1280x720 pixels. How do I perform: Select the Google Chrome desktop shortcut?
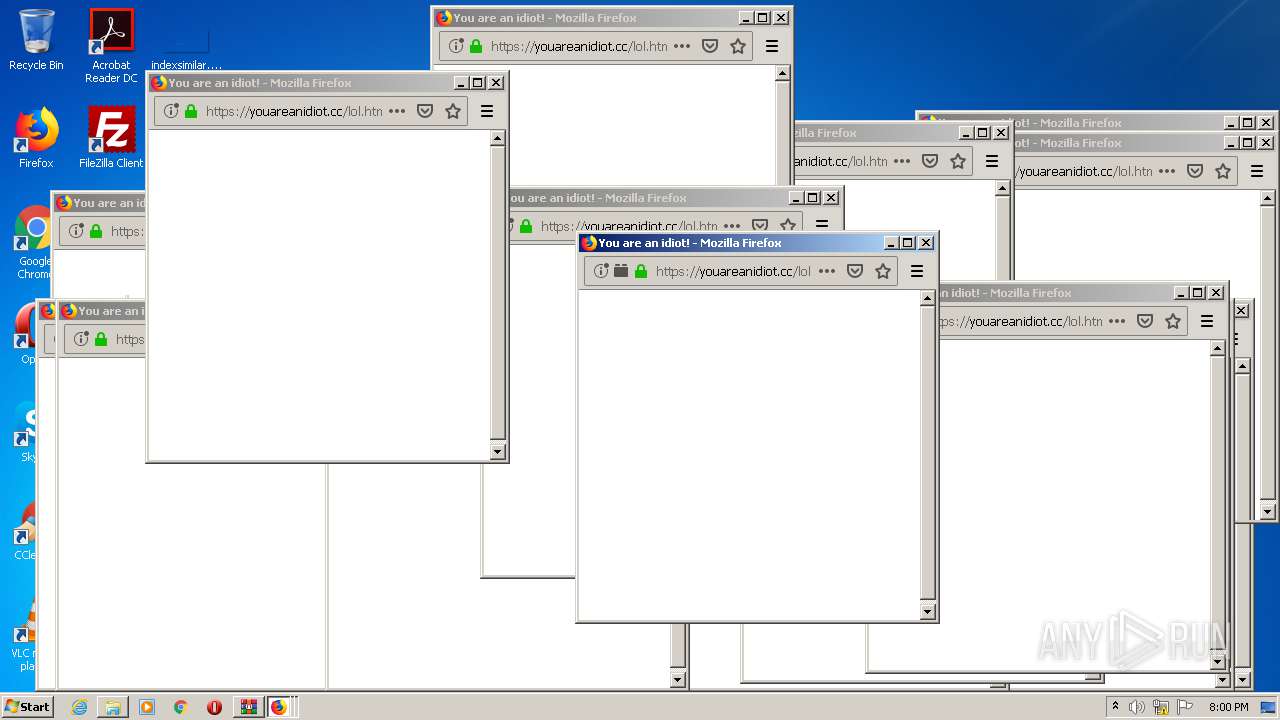[34, 243]
